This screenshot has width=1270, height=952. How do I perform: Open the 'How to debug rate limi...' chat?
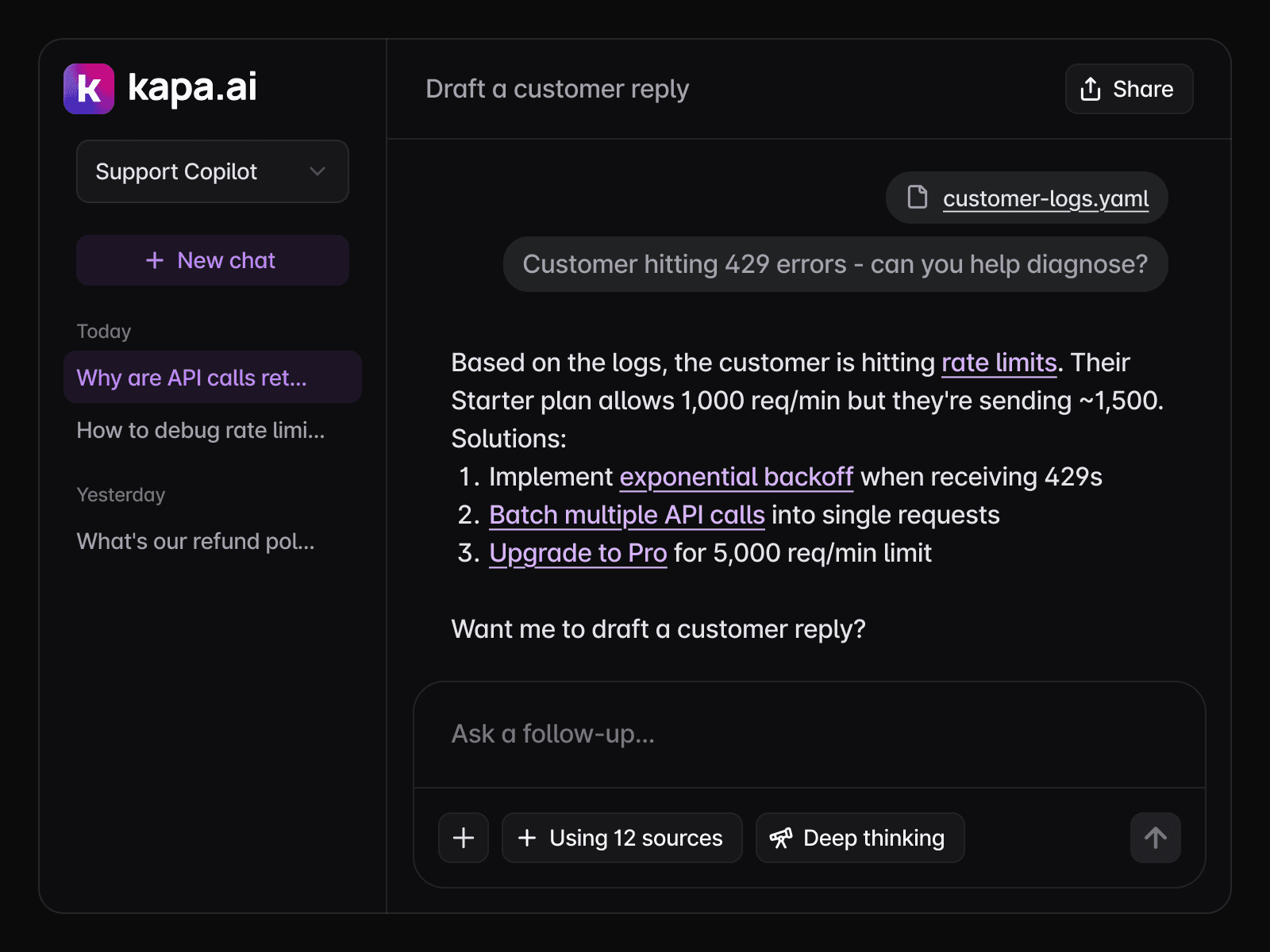(201, 430)
